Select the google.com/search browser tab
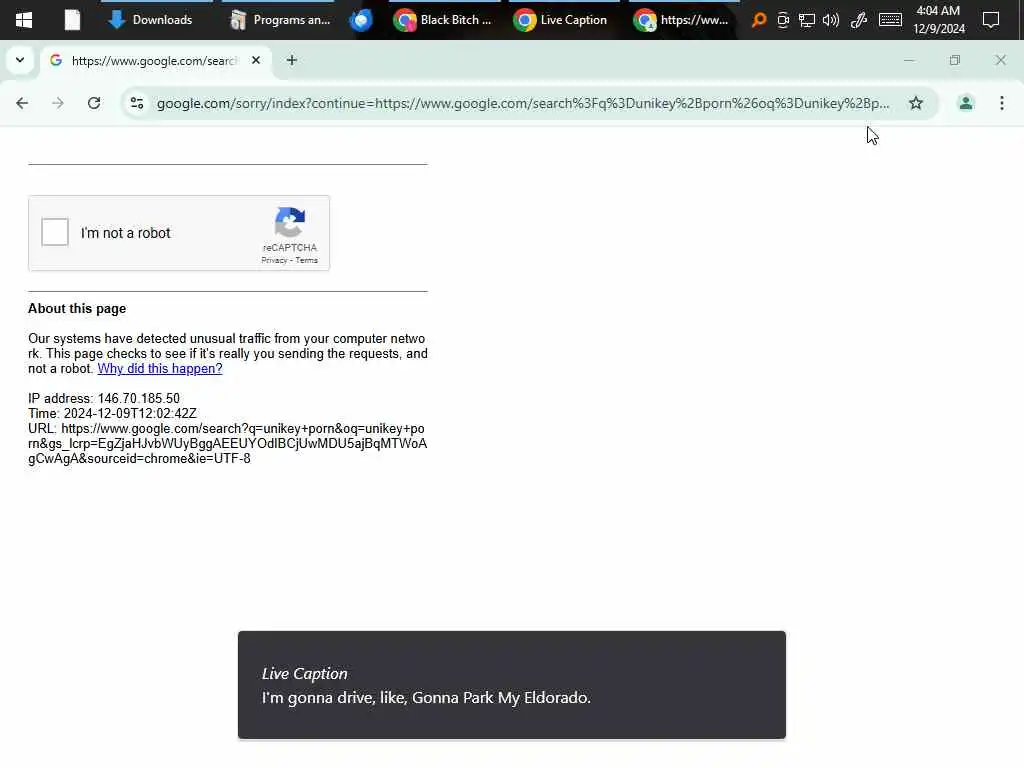The width and height of the screenshot is (1024, 768). point(155,60)
